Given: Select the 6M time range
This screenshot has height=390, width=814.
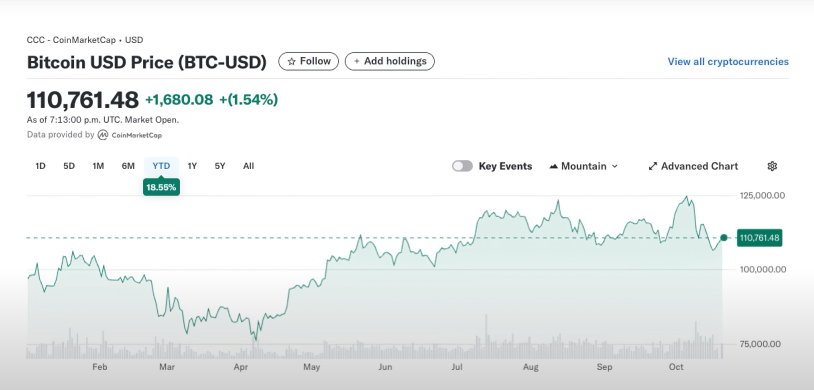Looking at the screenshot, I should tap(128, 166).
